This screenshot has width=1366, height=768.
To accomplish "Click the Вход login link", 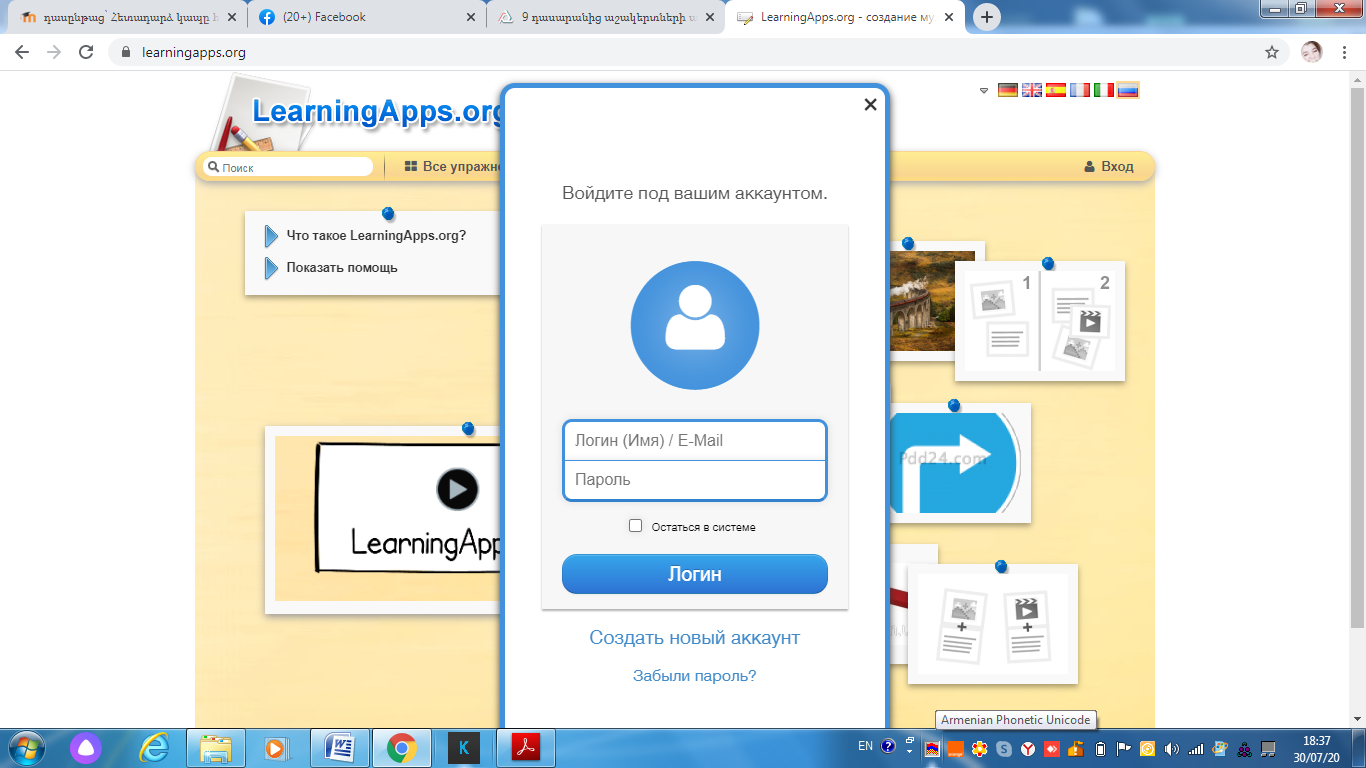I will [1109, 167].
